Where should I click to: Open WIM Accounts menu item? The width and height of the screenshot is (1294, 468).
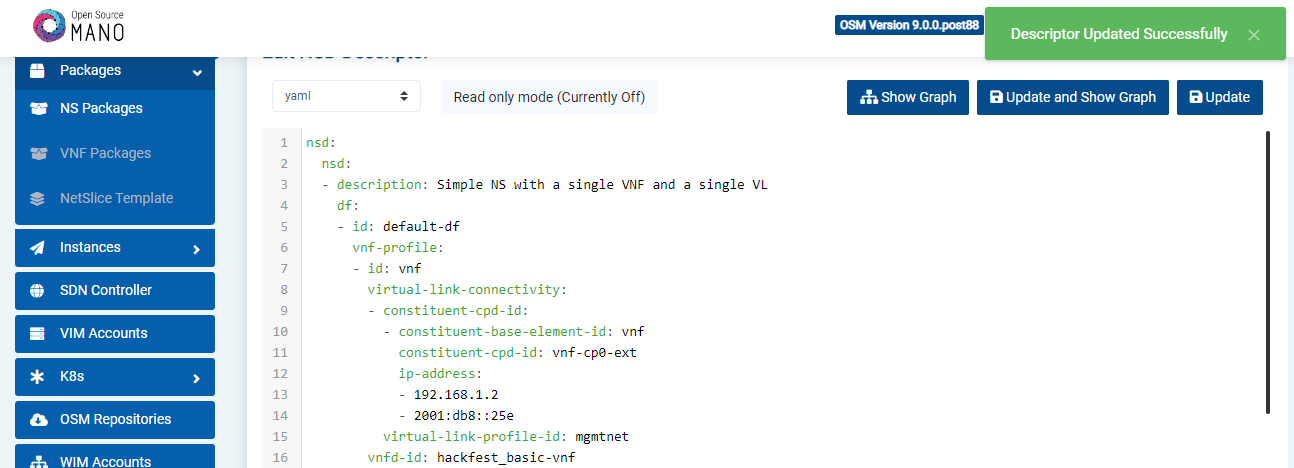[105, 461]
